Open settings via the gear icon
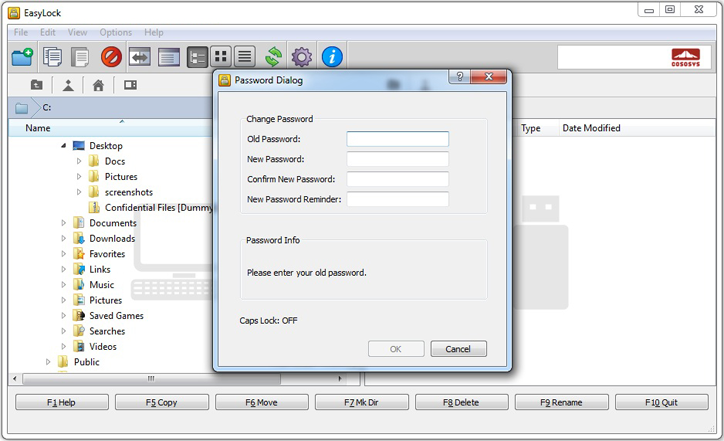This screenshot has height=441, width=724. [302, 57]
